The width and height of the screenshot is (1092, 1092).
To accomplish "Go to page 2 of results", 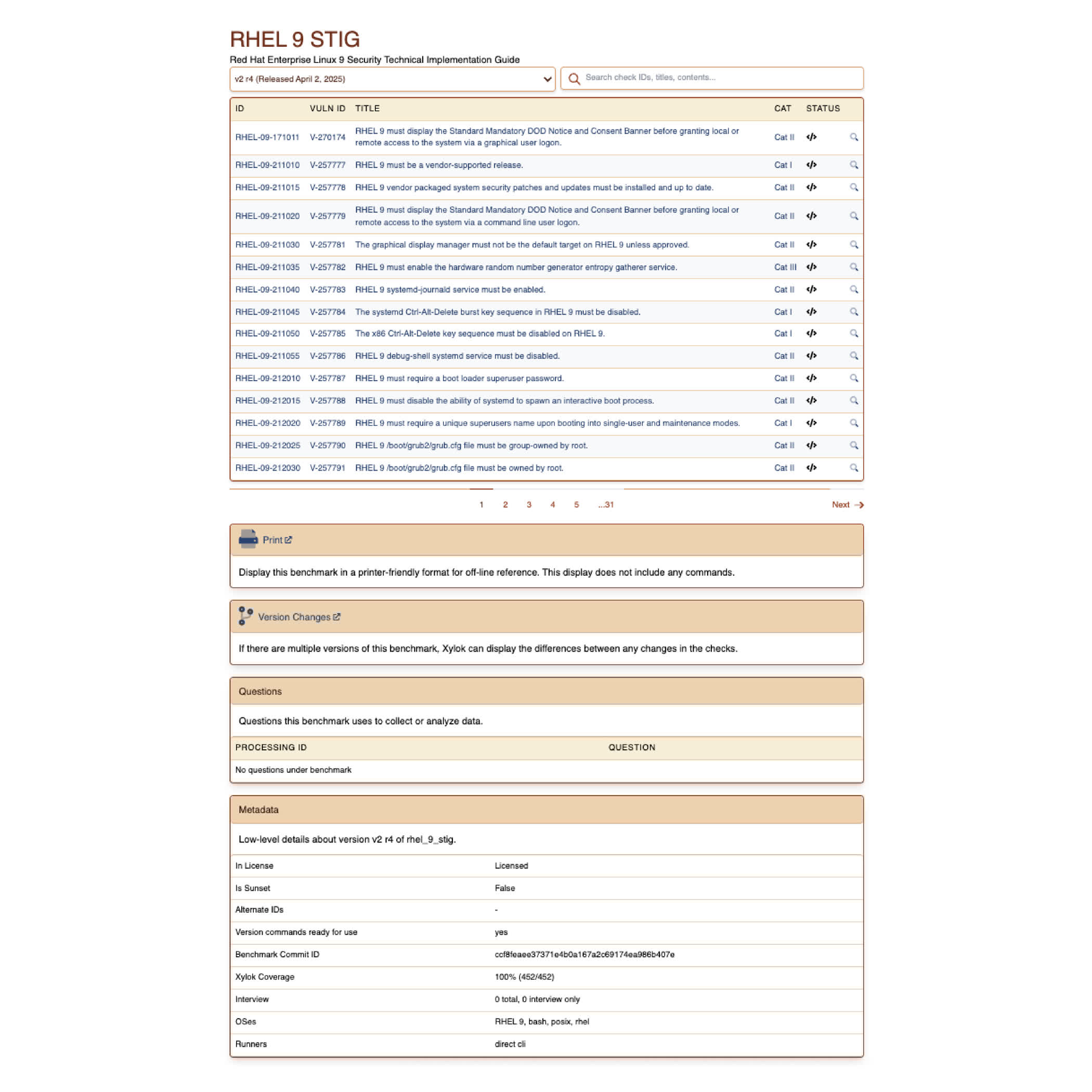I will pyautogui.click(x=505, y=505).
